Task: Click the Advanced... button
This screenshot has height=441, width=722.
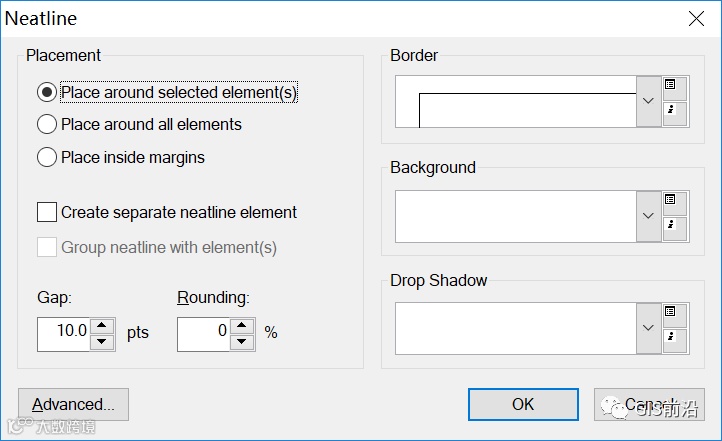Action: tap(73, 404)
